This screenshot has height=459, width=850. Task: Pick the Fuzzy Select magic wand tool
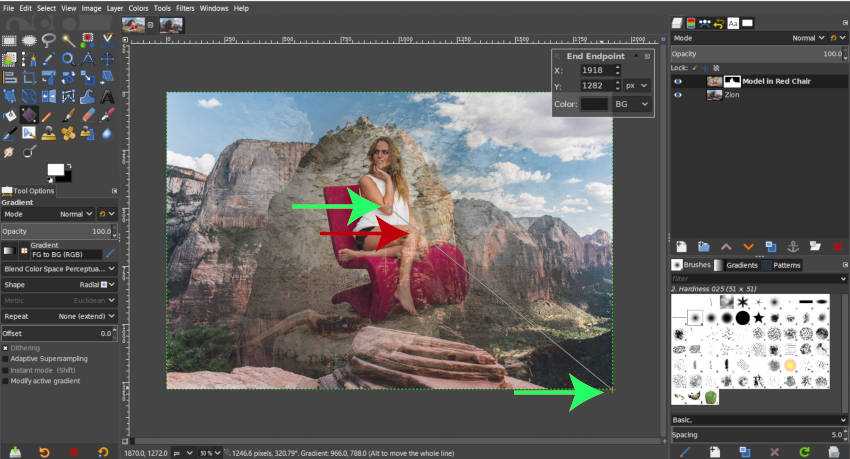pyautogui.click(x=66, y=40)
